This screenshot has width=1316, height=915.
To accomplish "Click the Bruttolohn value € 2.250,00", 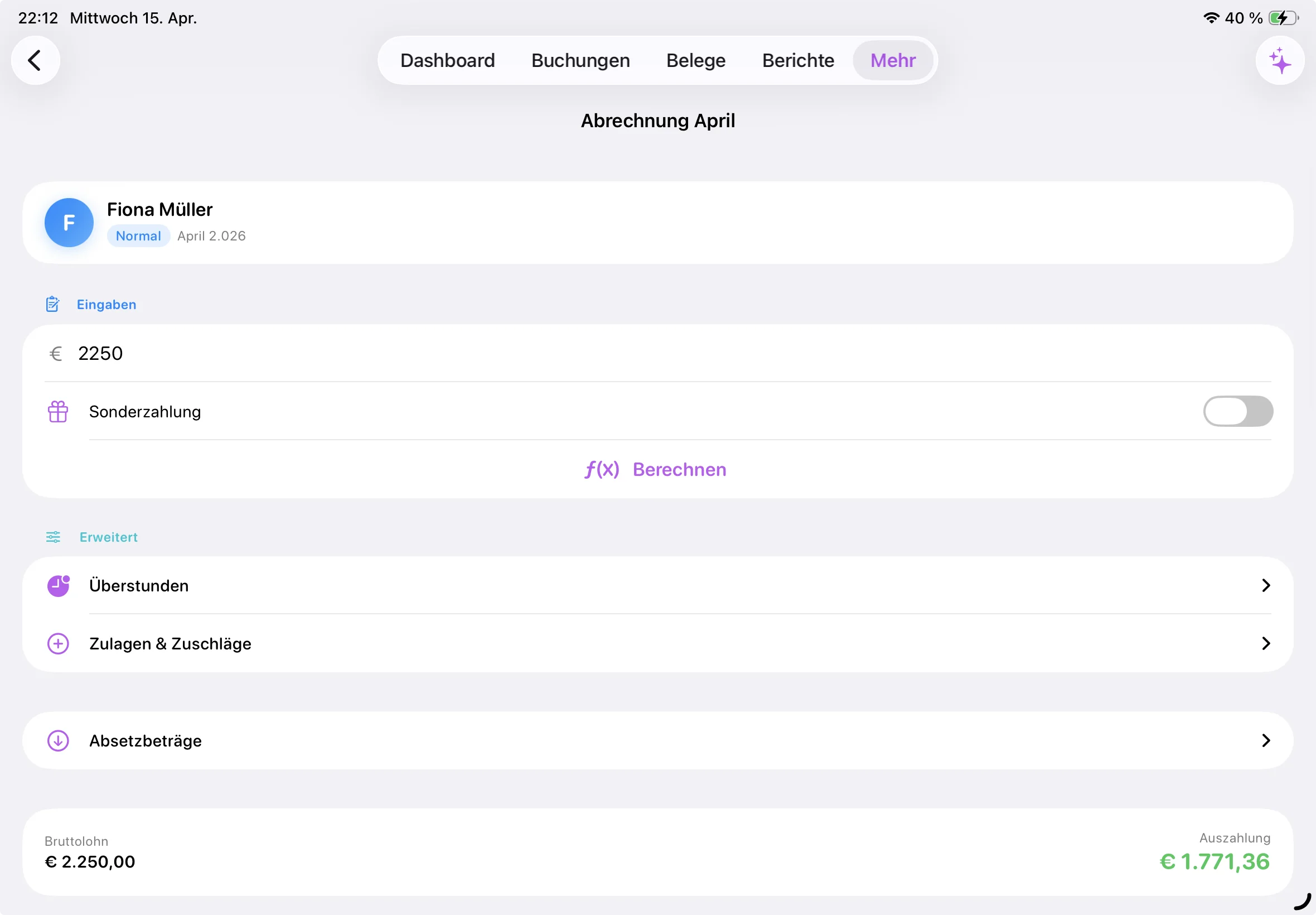I will click(90, 861).
